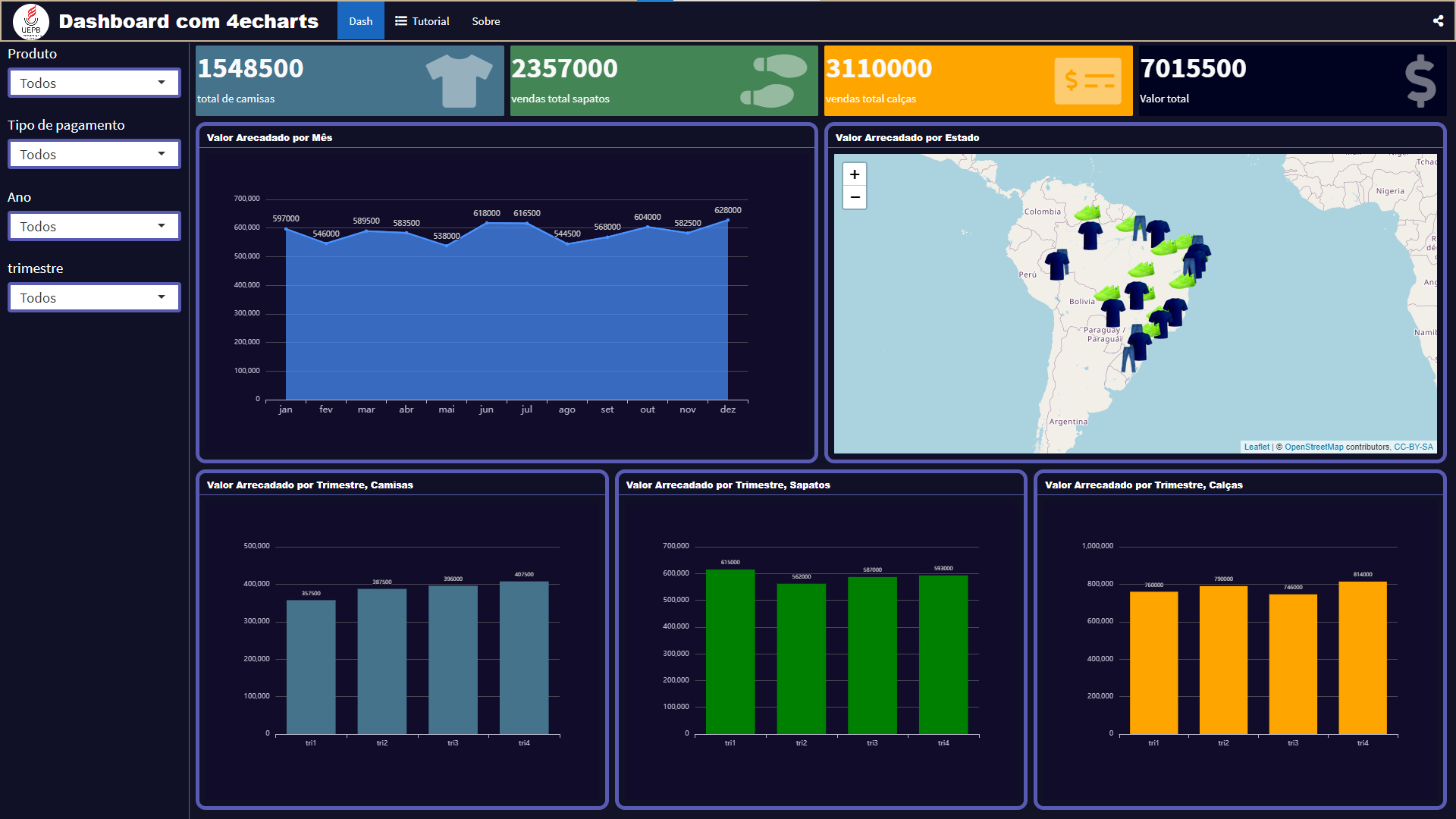Switch to the Tutorial tab

422,21
